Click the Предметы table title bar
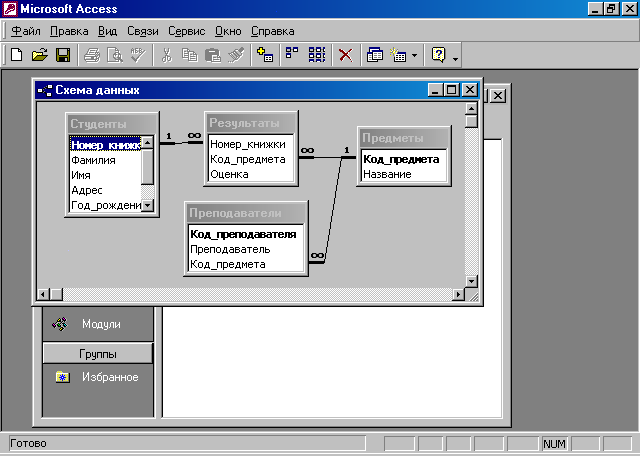 coord(404,138)
